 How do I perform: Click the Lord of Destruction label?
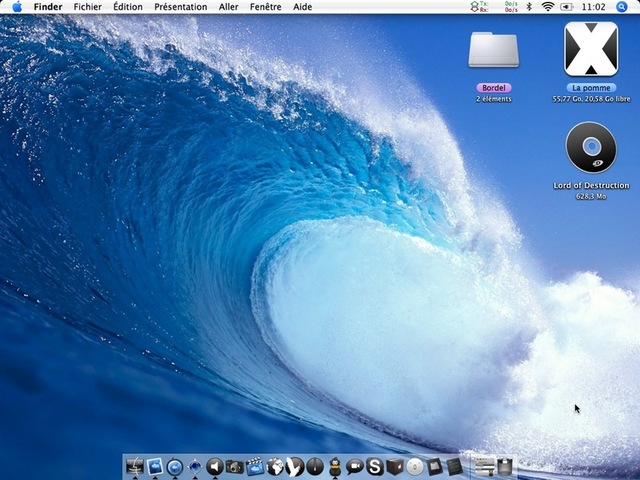[591, 185]
